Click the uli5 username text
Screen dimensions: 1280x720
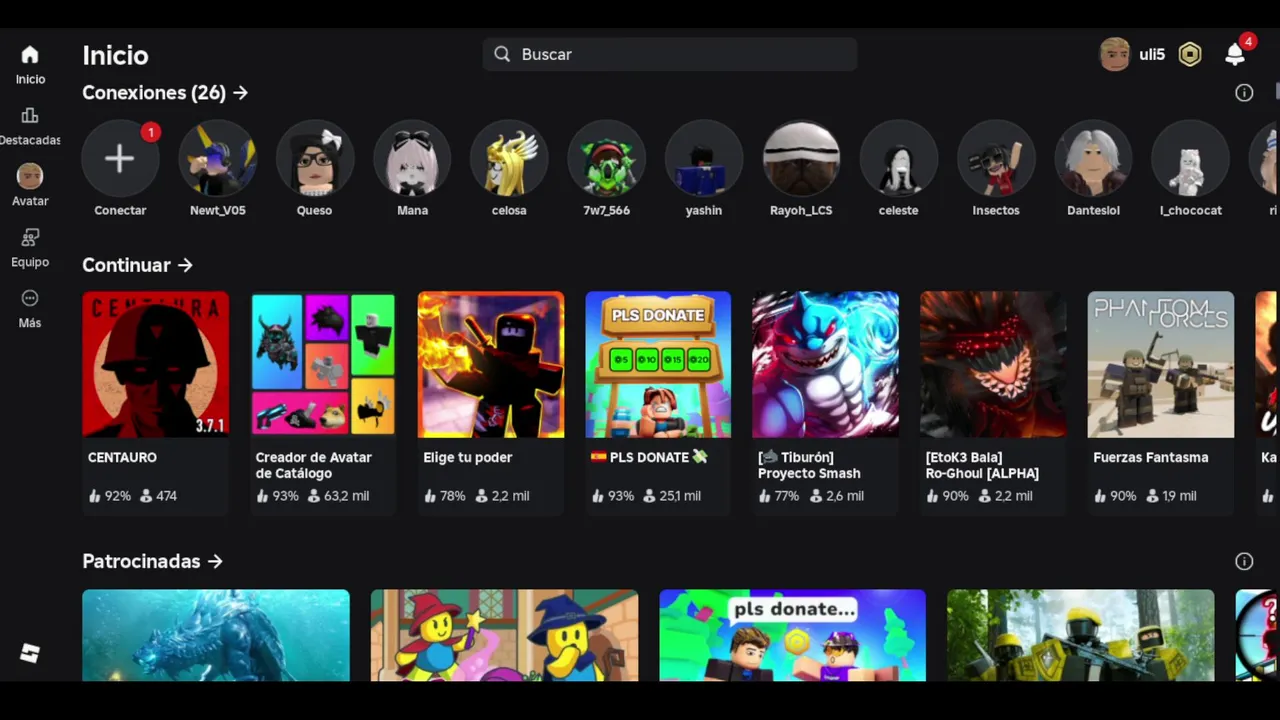pyautogui.click(x=1152, y=55)
